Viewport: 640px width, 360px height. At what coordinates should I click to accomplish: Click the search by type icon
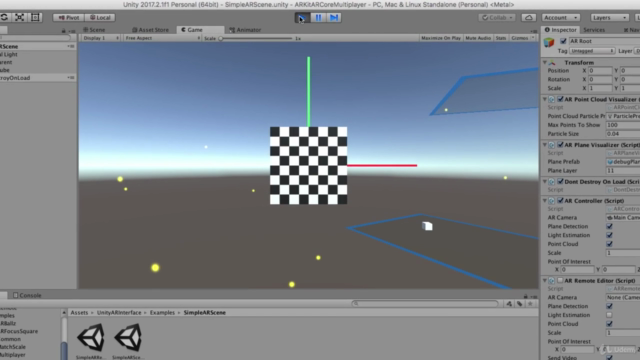click(509, 304)
